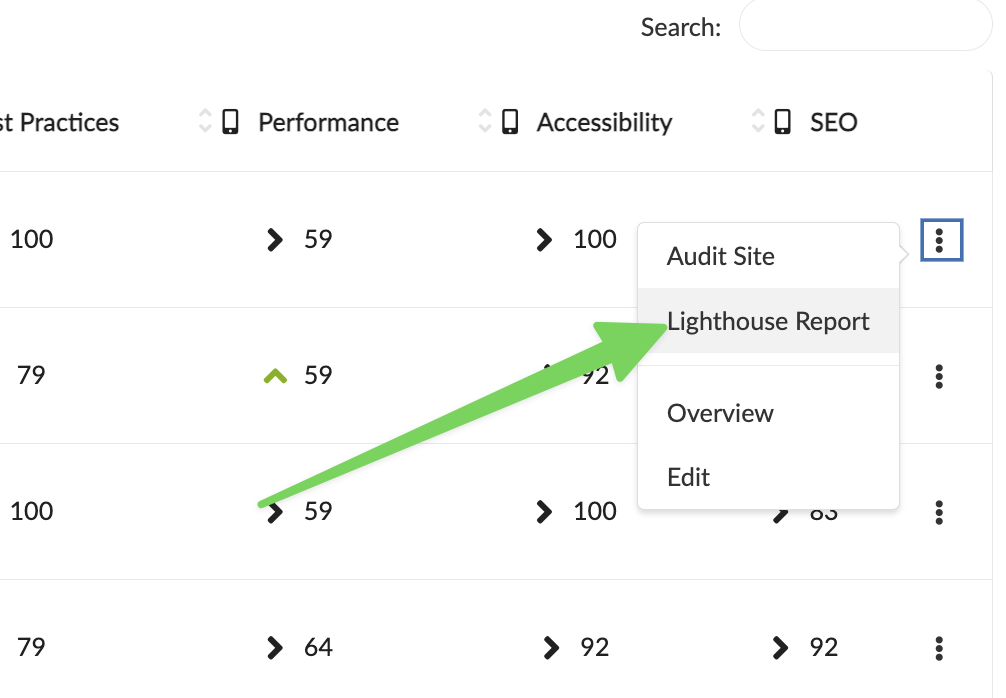Open the kebab menu on the second row
Viewport: 1006px width, 698px height.
click(938, 377)
